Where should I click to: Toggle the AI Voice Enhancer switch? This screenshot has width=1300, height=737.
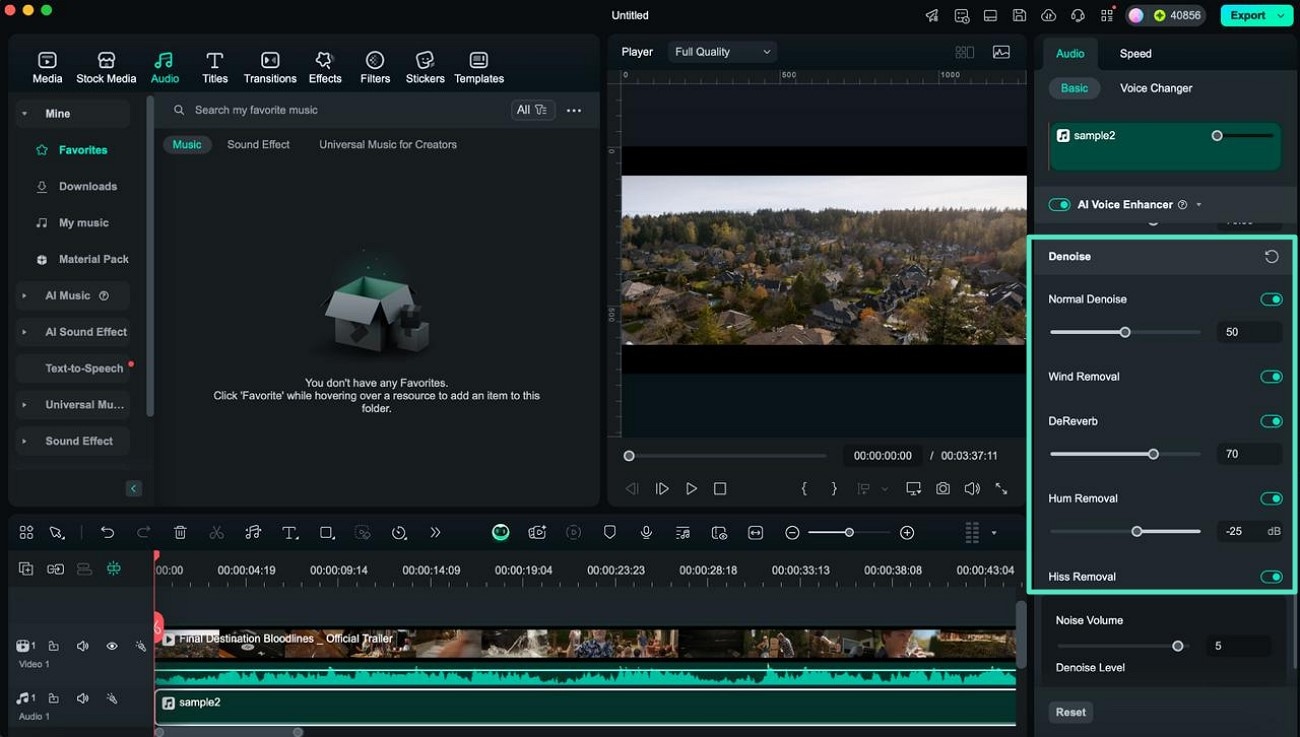tap(1059, 205)
